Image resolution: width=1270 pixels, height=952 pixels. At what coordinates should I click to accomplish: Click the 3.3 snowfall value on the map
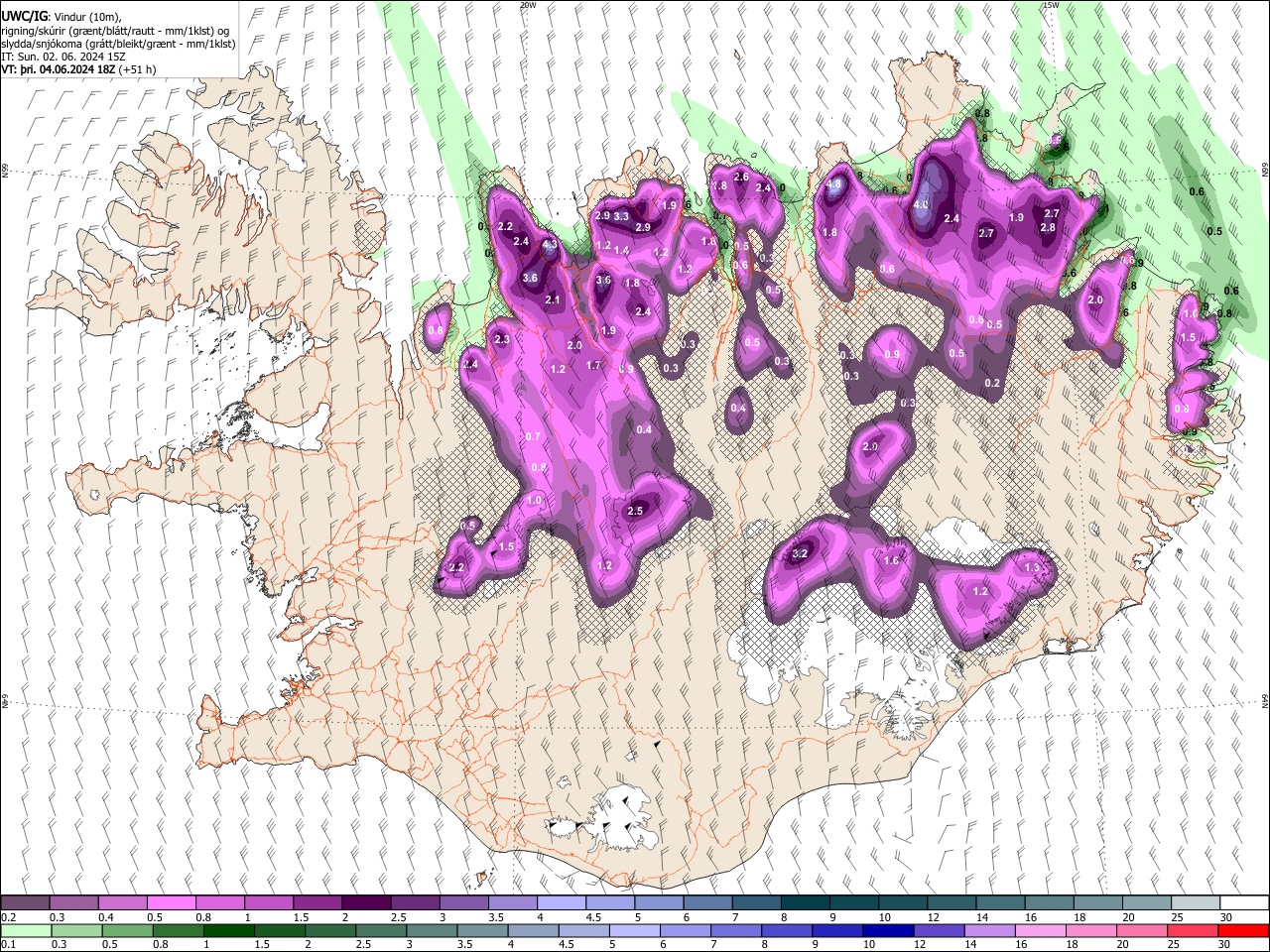pos(621,216)
